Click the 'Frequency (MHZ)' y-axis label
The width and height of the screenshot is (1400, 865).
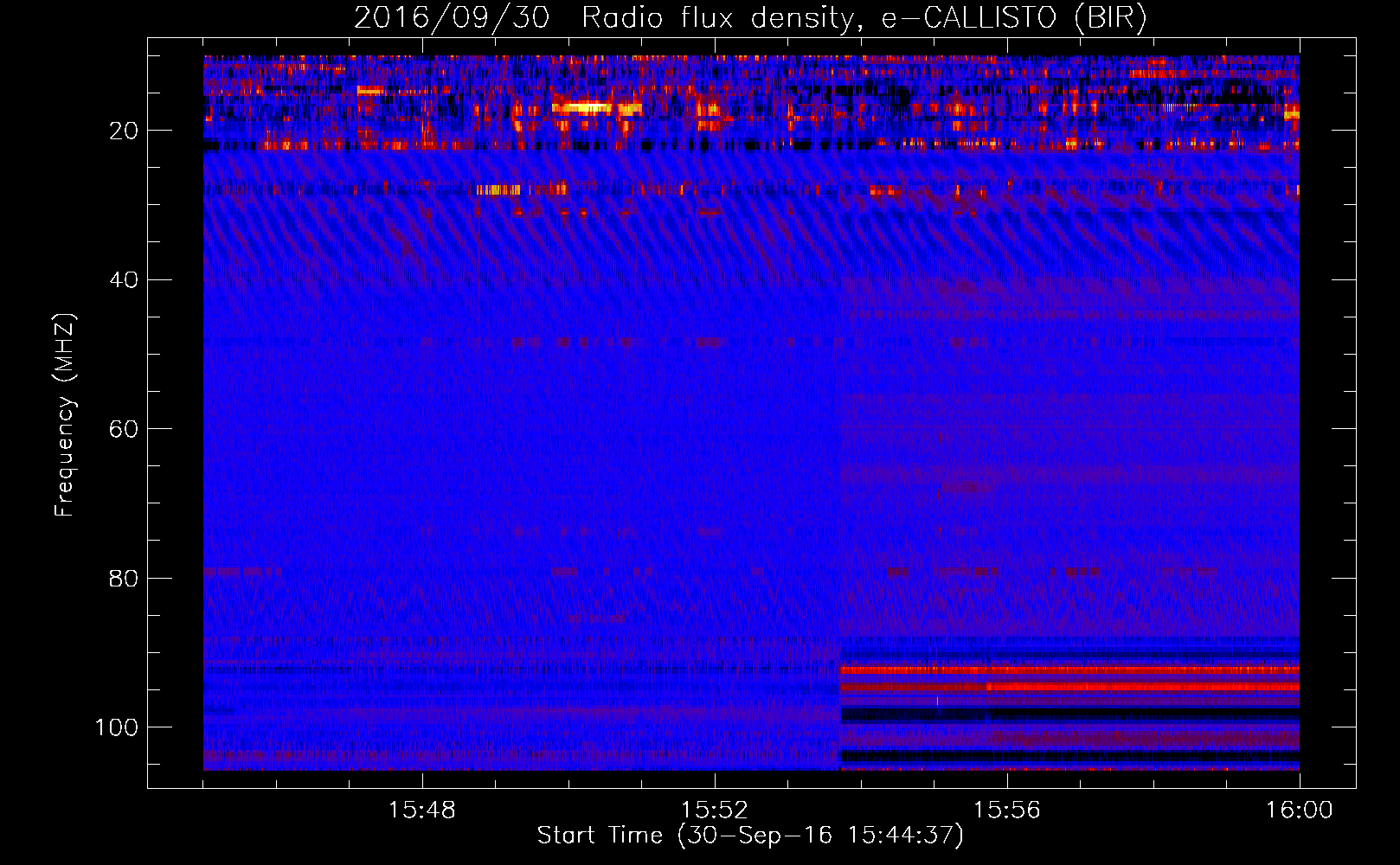[65, 415]
